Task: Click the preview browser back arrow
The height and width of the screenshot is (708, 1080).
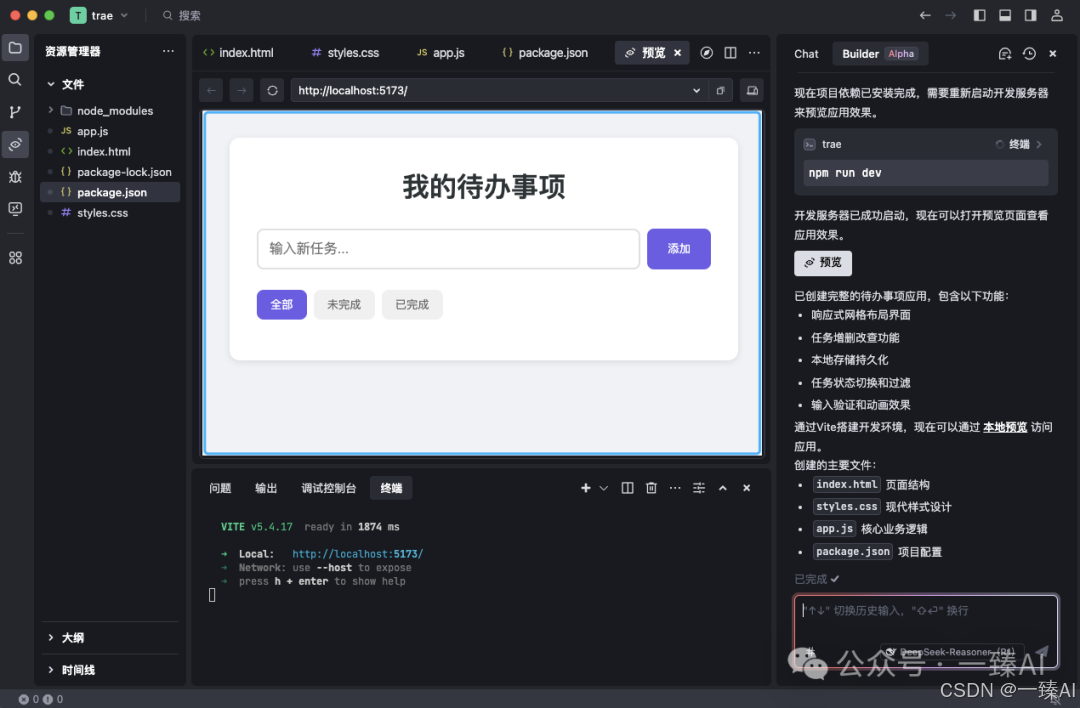Action: (211, 90)
